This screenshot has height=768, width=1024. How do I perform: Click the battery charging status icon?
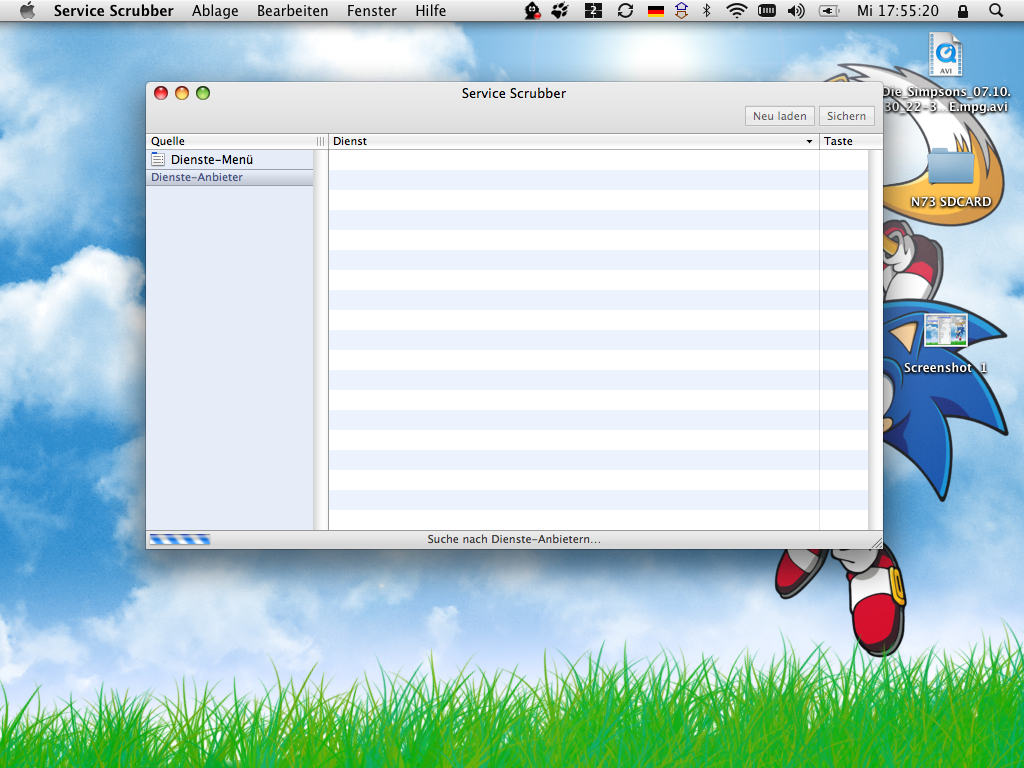(x=828, y=10)
